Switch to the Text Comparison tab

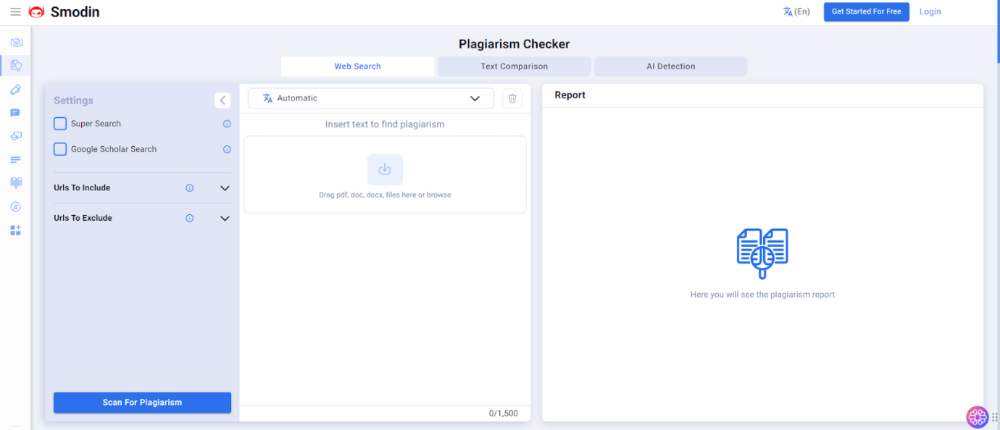[x=514, y=66]
